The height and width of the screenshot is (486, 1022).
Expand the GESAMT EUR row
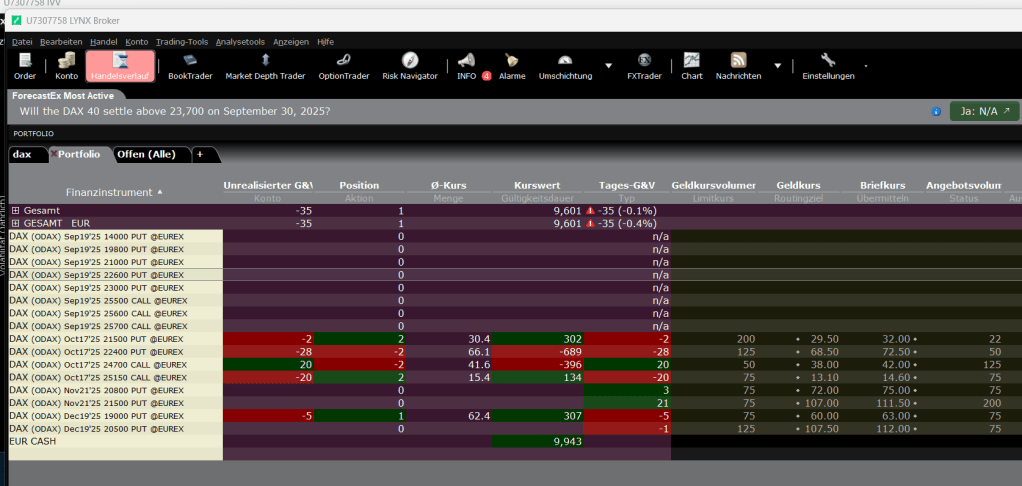click(15, 223)
